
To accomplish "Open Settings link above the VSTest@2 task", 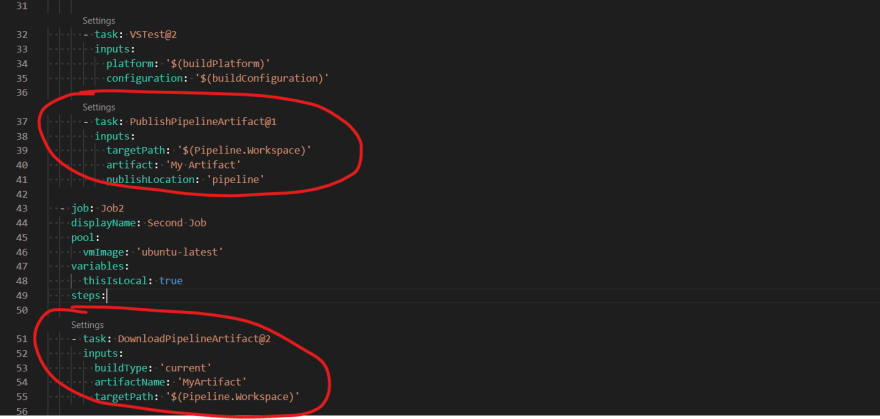I will pyautogui.click(x=98, y=20).
